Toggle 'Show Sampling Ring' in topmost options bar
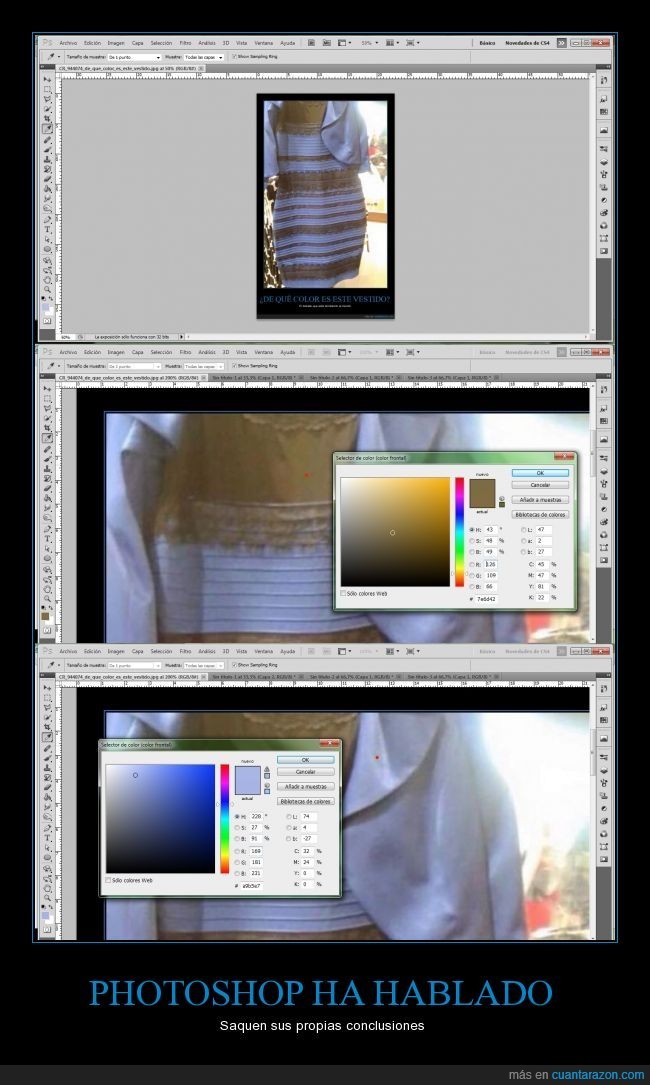650x1085 pixels. (x=233, y=57)
